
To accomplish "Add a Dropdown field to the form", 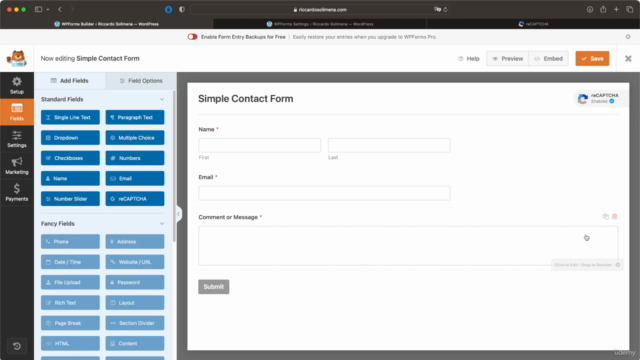I will (x=70, y=138).
